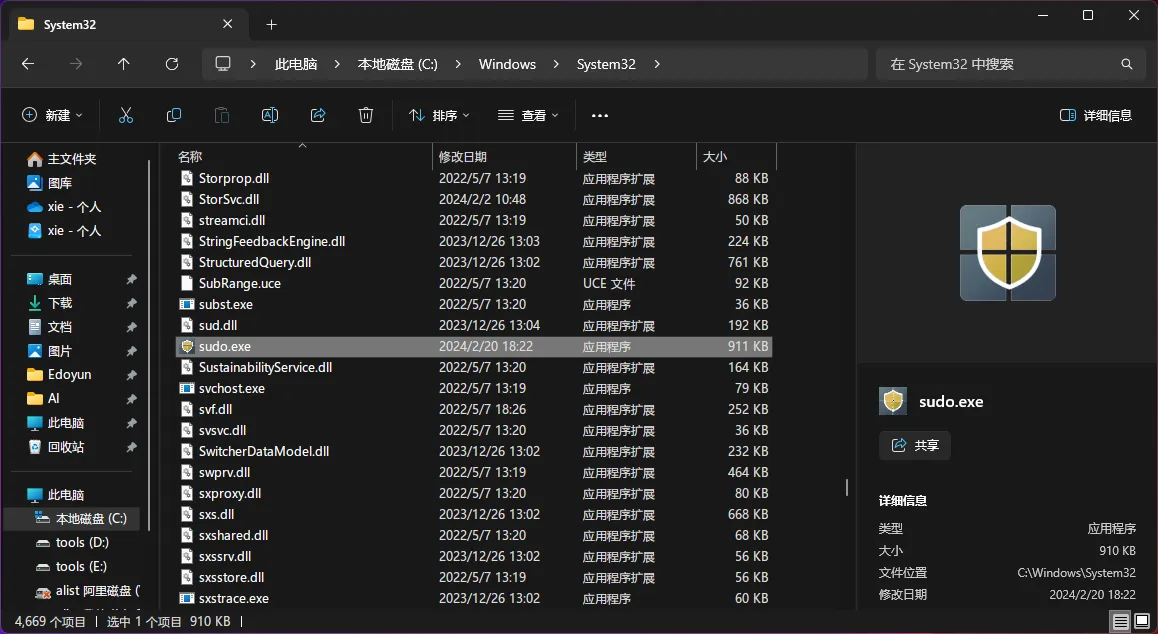Select SubRange.uce file
Viewport: 1158px width, 634px height.
(473, 283)
